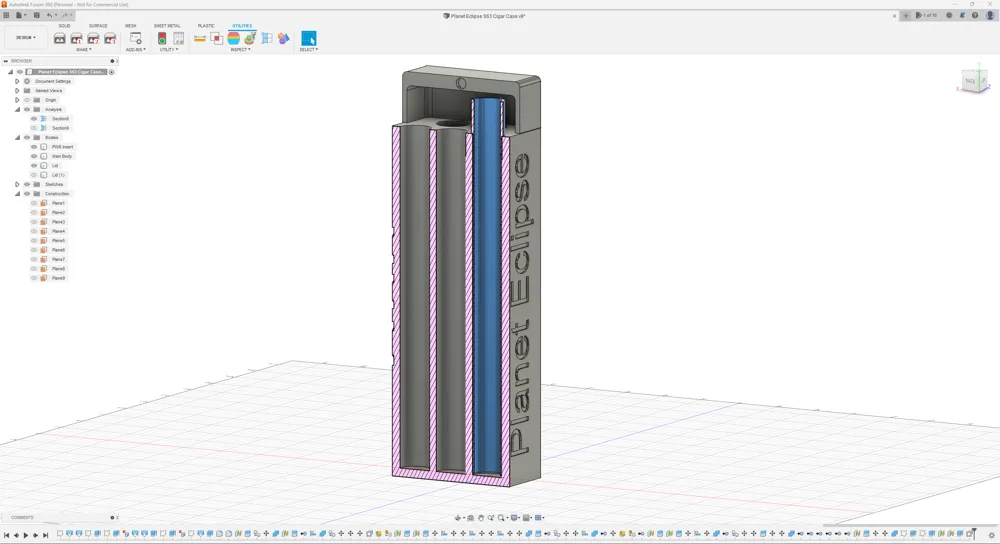Image resolution: width=1000 pixels, height=544 pixels.
Task: Click the Orbit navigation icon
Action: click(458, 518)
